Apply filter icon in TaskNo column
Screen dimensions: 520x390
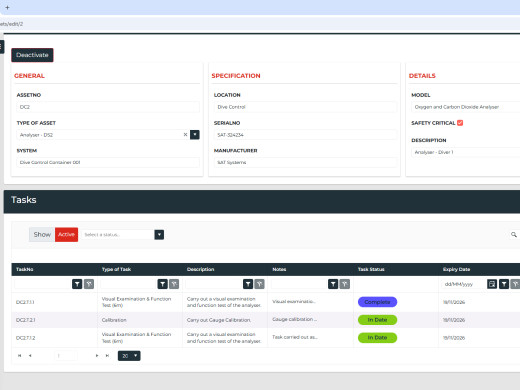click(x=77, y=284)
